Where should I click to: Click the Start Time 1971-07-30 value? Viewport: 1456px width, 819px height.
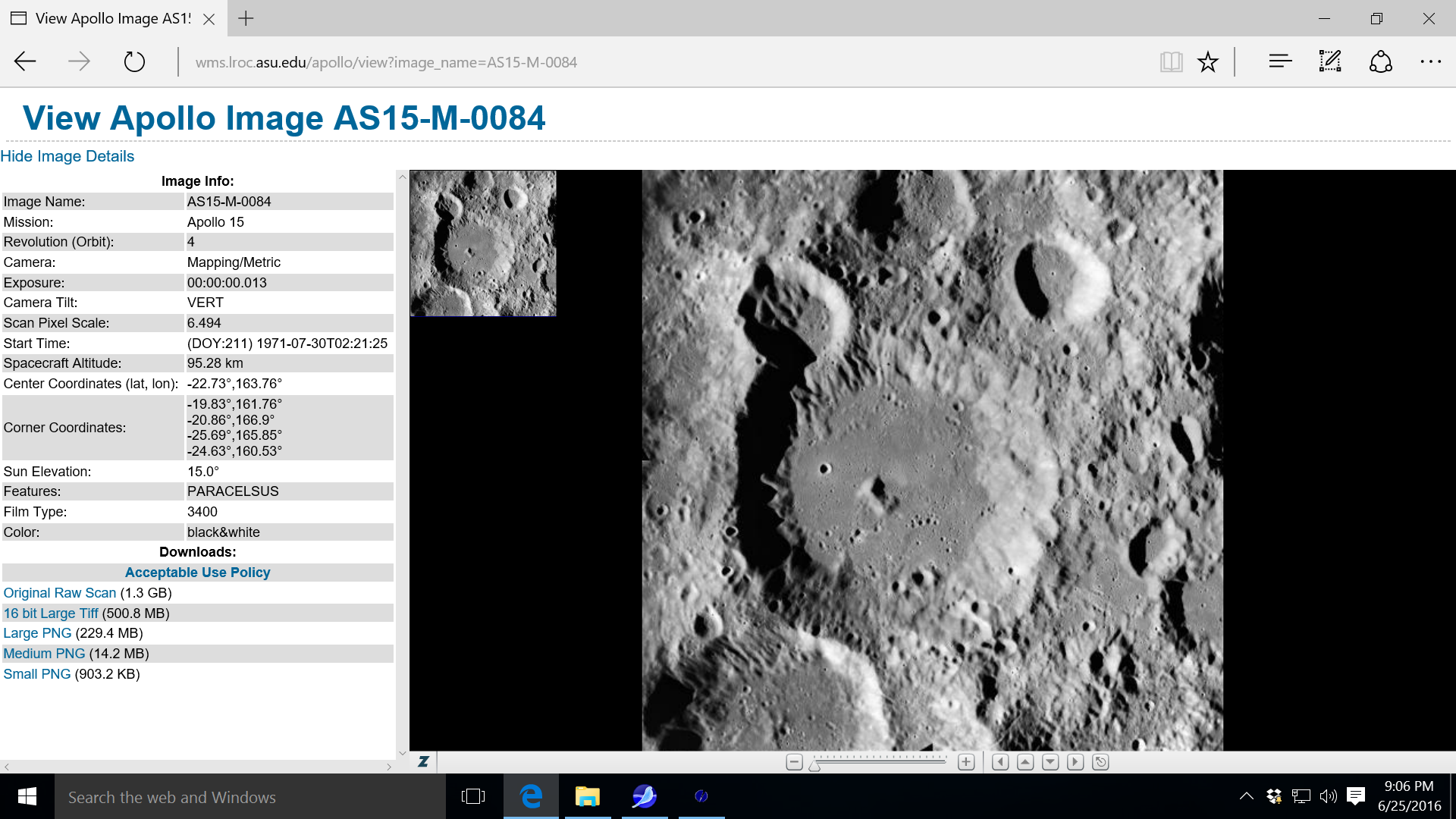click(287, 344)
